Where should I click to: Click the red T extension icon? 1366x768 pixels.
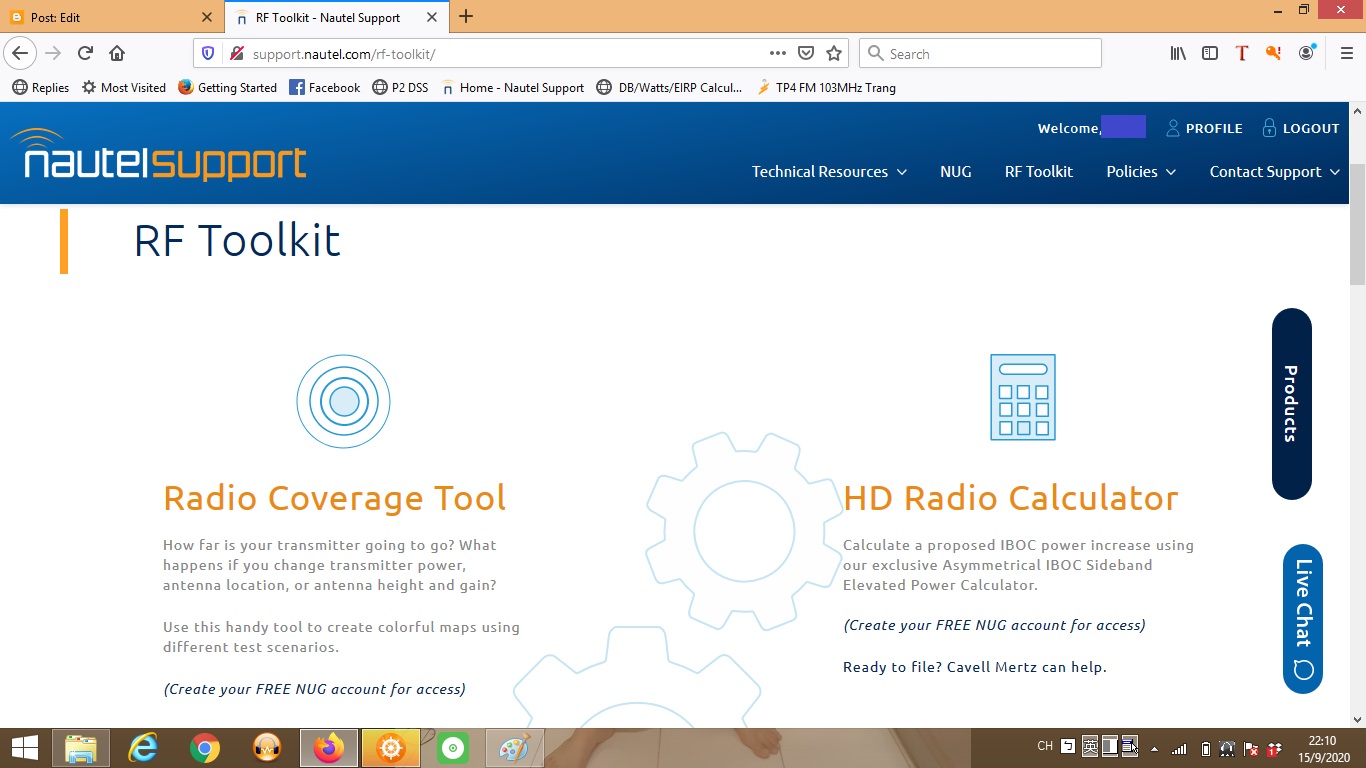point(1242,53)
